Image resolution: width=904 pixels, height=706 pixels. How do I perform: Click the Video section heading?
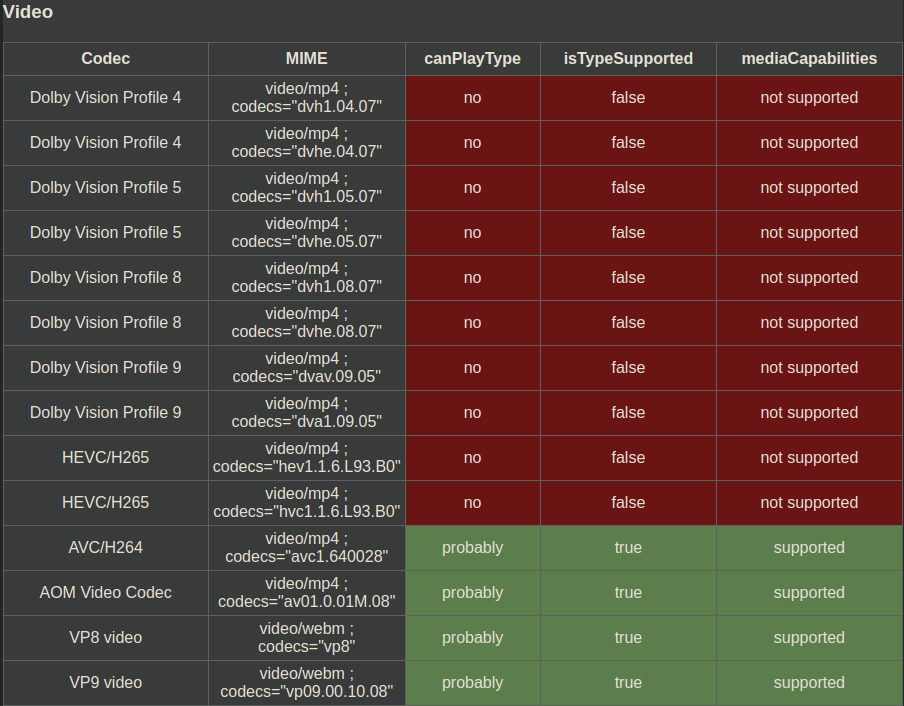[28, 12]
